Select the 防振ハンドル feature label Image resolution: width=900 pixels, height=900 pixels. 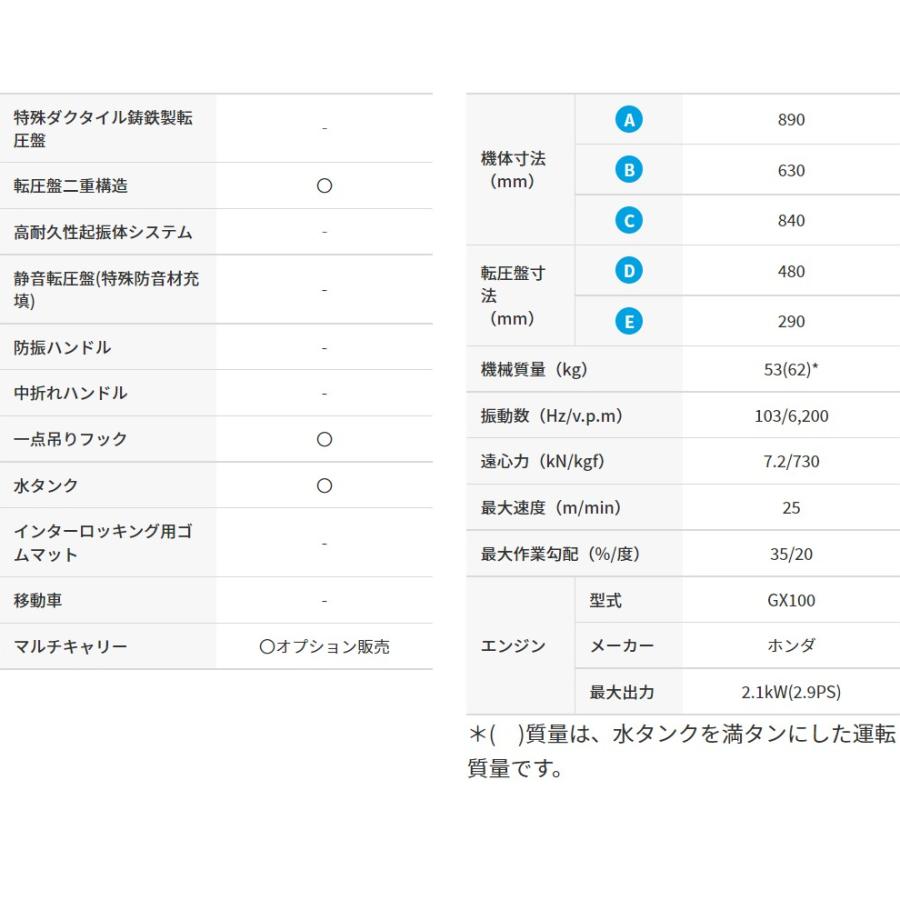pyautogui.click(x=63, y=348)
